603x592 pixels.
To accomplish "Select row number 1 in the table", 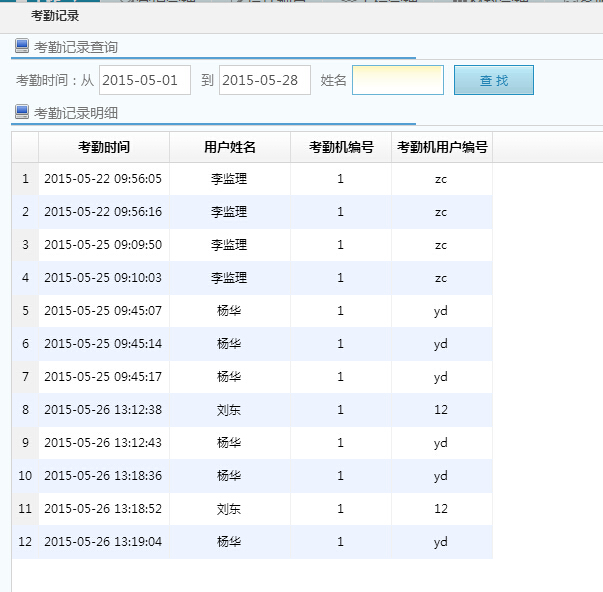I will coord(25,179).
